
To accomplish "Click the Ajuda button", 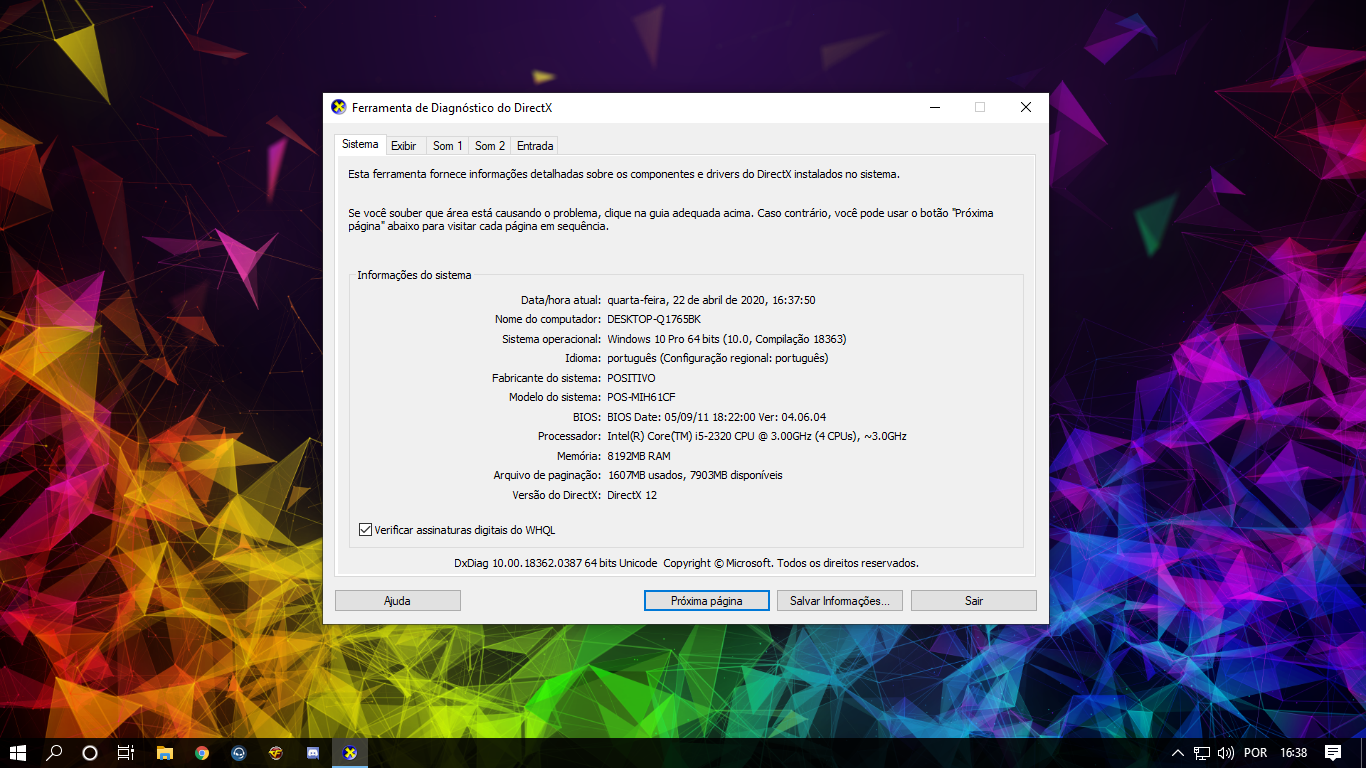I will tap(398, 601).
